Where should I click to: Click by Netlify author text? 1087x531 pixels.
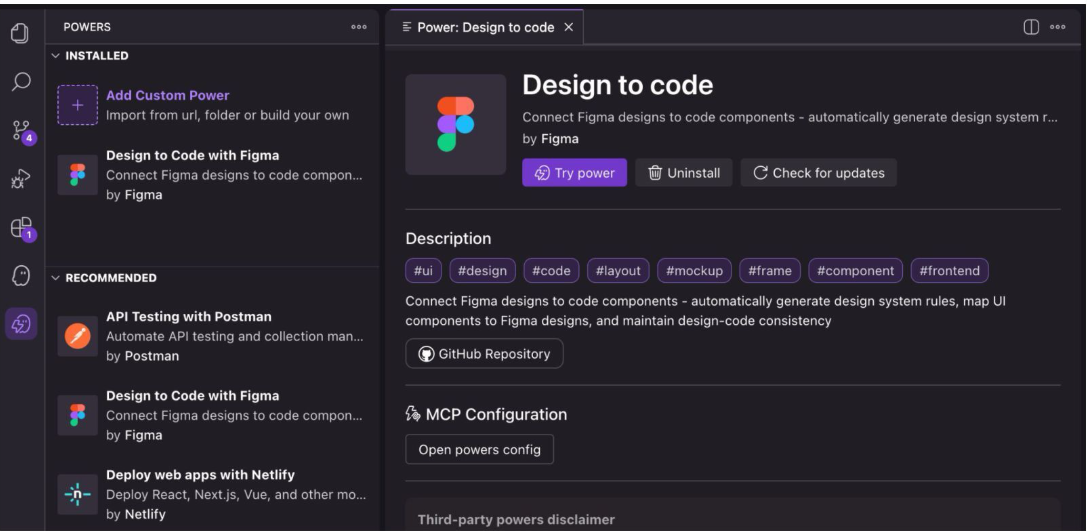pos(136,514)
